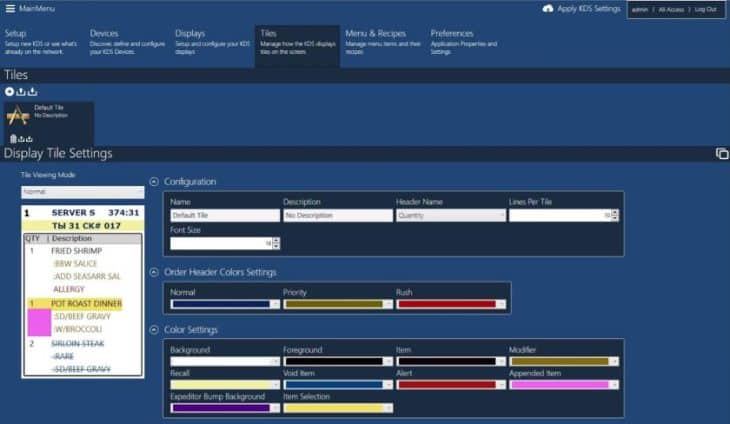Switch to the Devices tab
Screen dimensions: 730x424
[104, 33]
